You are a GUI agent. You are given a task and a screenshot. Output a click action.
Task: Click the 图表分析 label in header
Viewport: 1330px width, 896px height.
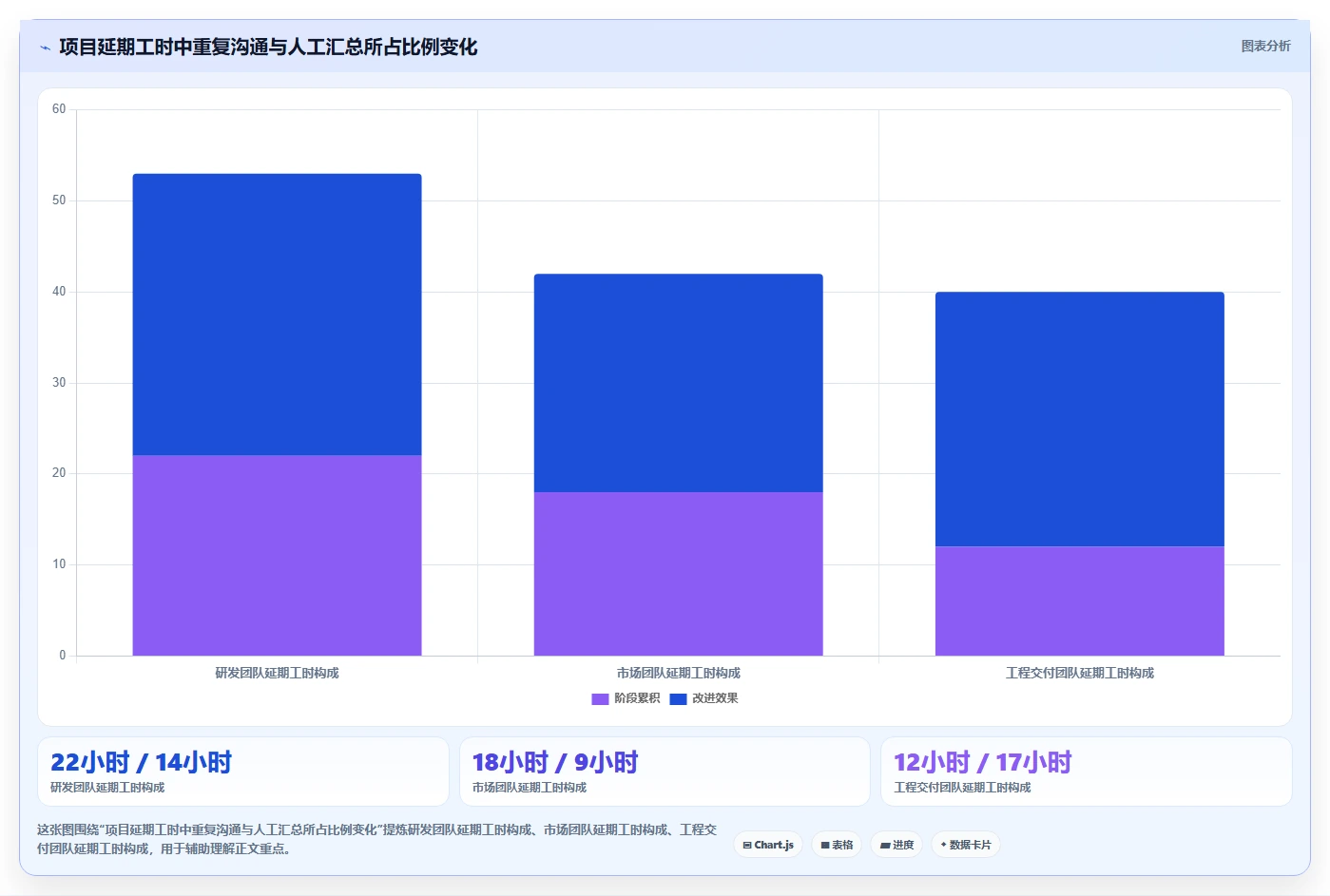1265,46
